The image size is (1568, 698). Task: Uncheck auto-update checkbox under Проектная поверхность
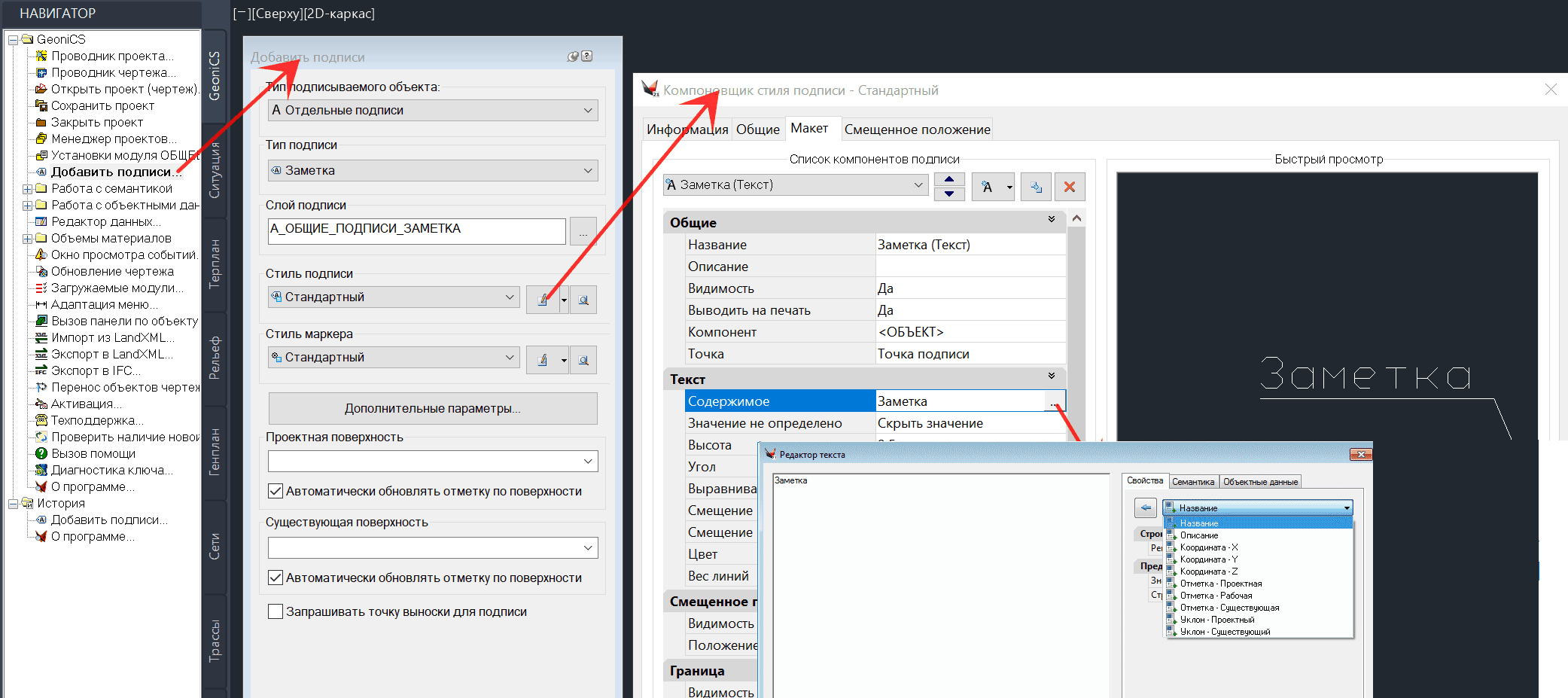tap(276, 491)
